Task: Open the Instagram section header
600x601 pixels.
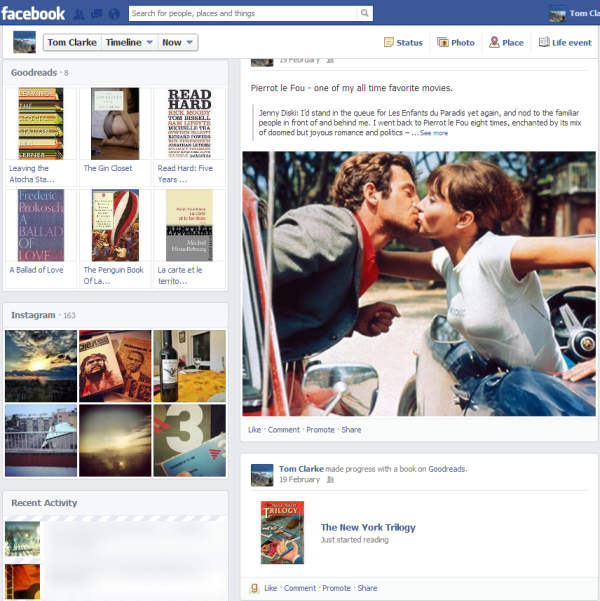Action: [33, 315]
